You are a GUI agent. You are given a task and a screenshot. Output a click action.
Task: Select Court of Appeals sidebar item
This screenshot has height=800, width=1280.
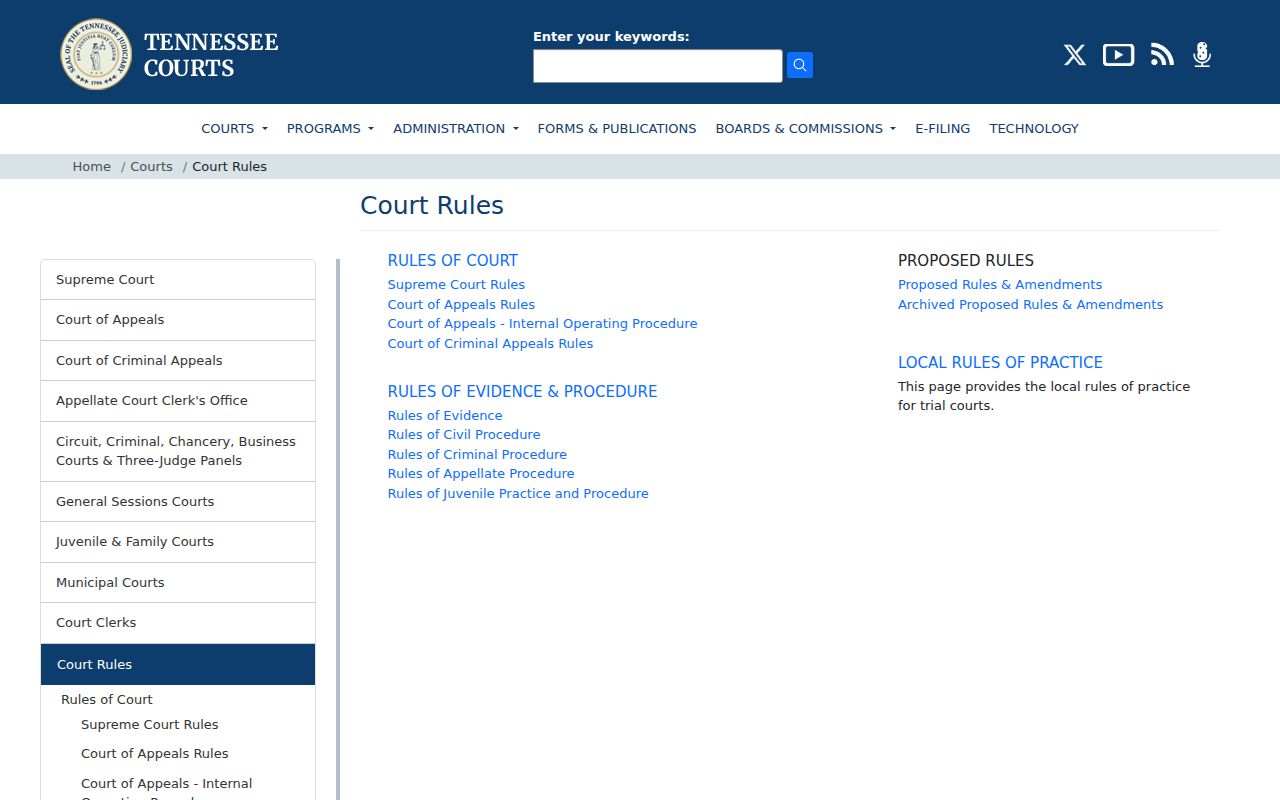(x=178, y=320)
